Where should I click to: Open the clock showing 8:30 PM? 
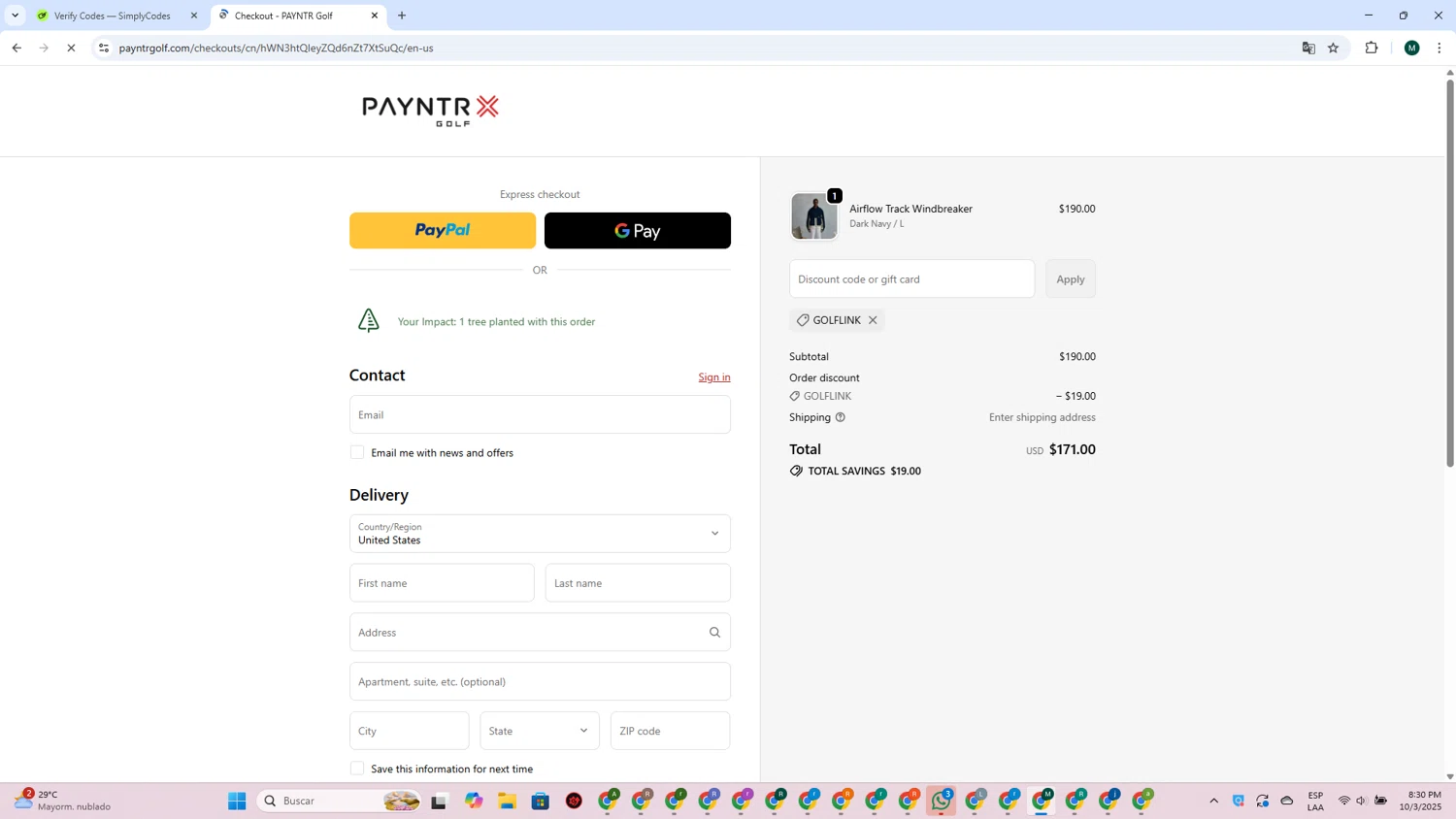click(1422, 801)
